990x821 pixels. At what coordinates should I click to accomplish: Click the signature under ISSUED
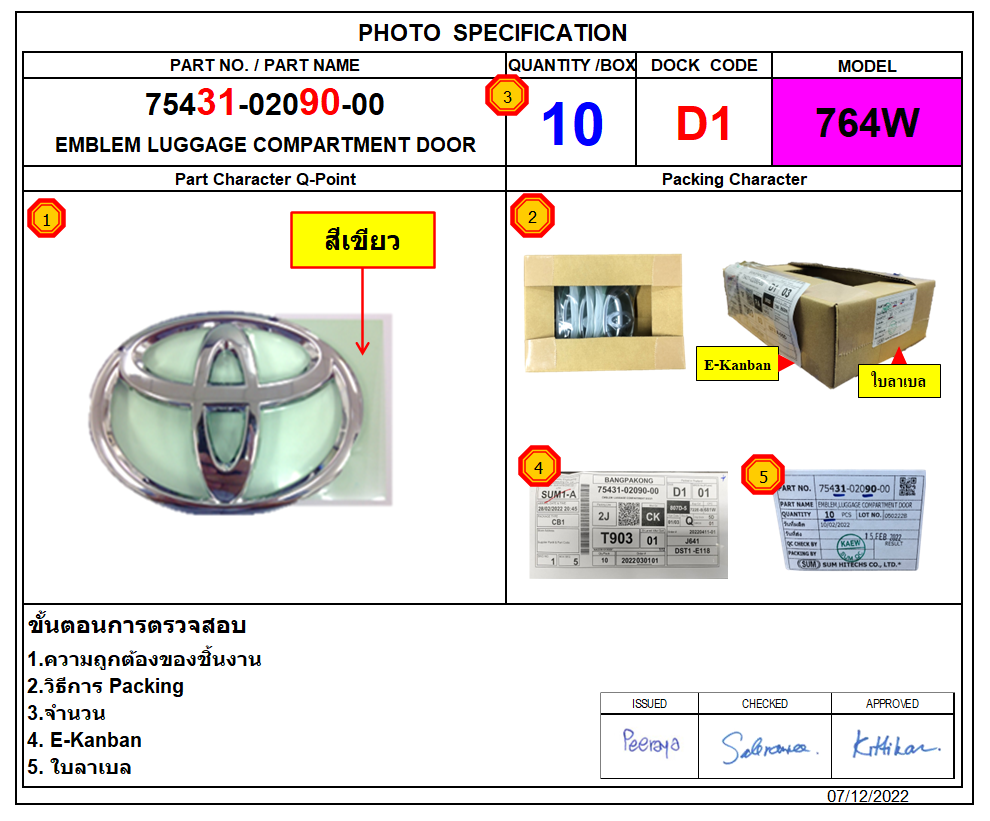point(650,742)
